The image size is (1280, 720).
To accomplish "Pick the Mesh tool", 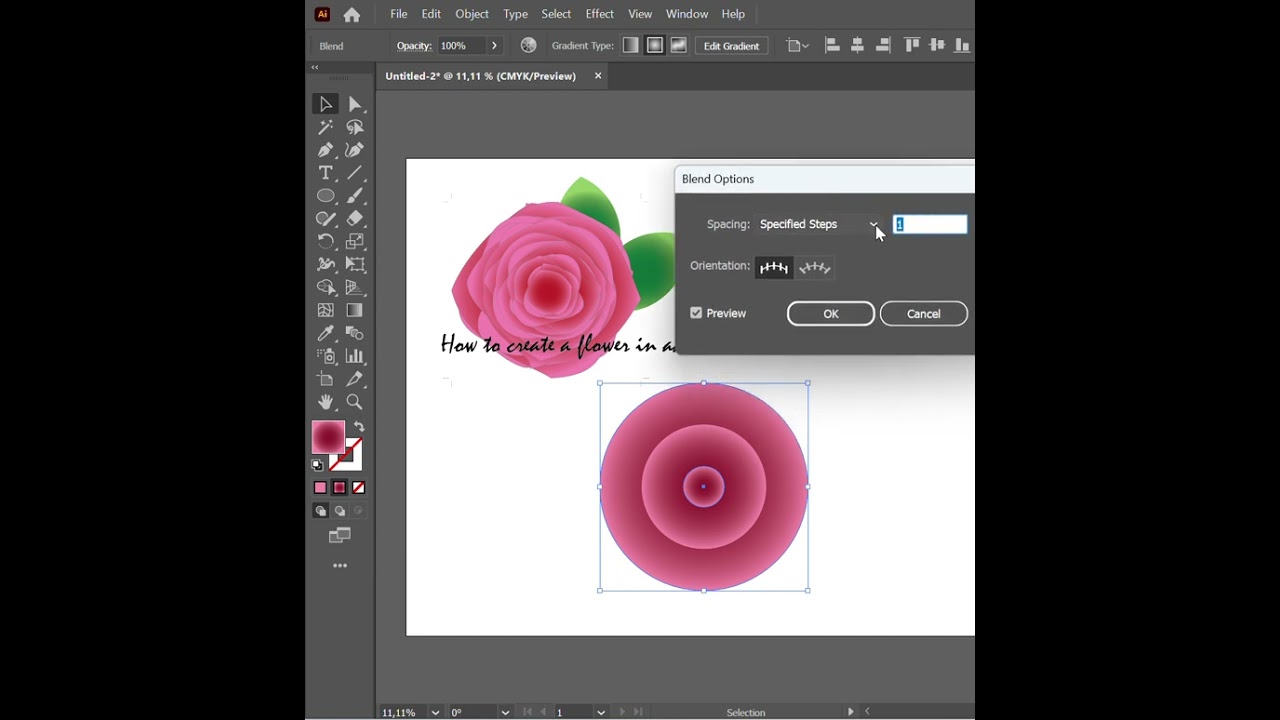I will point(325,310).
